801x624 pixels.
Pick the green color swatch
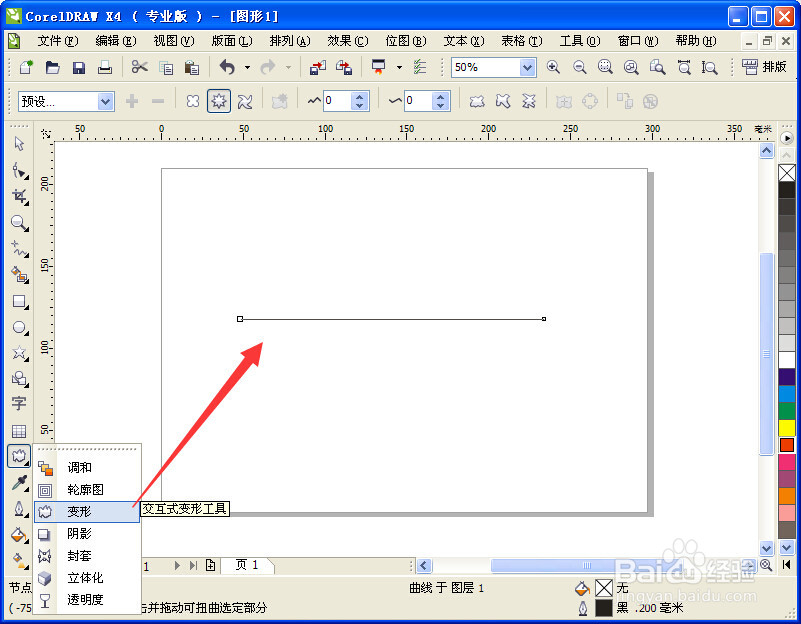pos(787,411)
